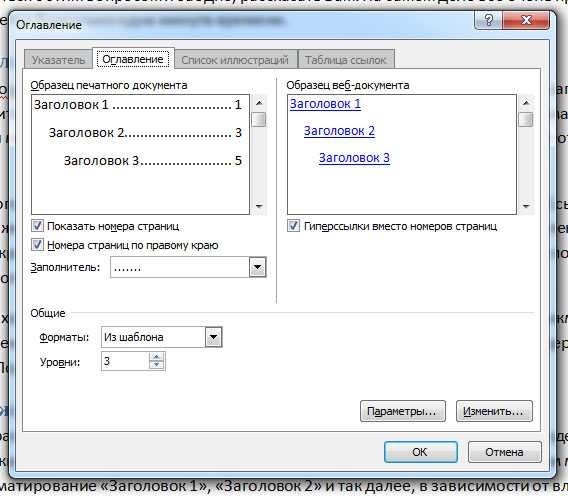Switch to the Указатель tab

point(58,60)
